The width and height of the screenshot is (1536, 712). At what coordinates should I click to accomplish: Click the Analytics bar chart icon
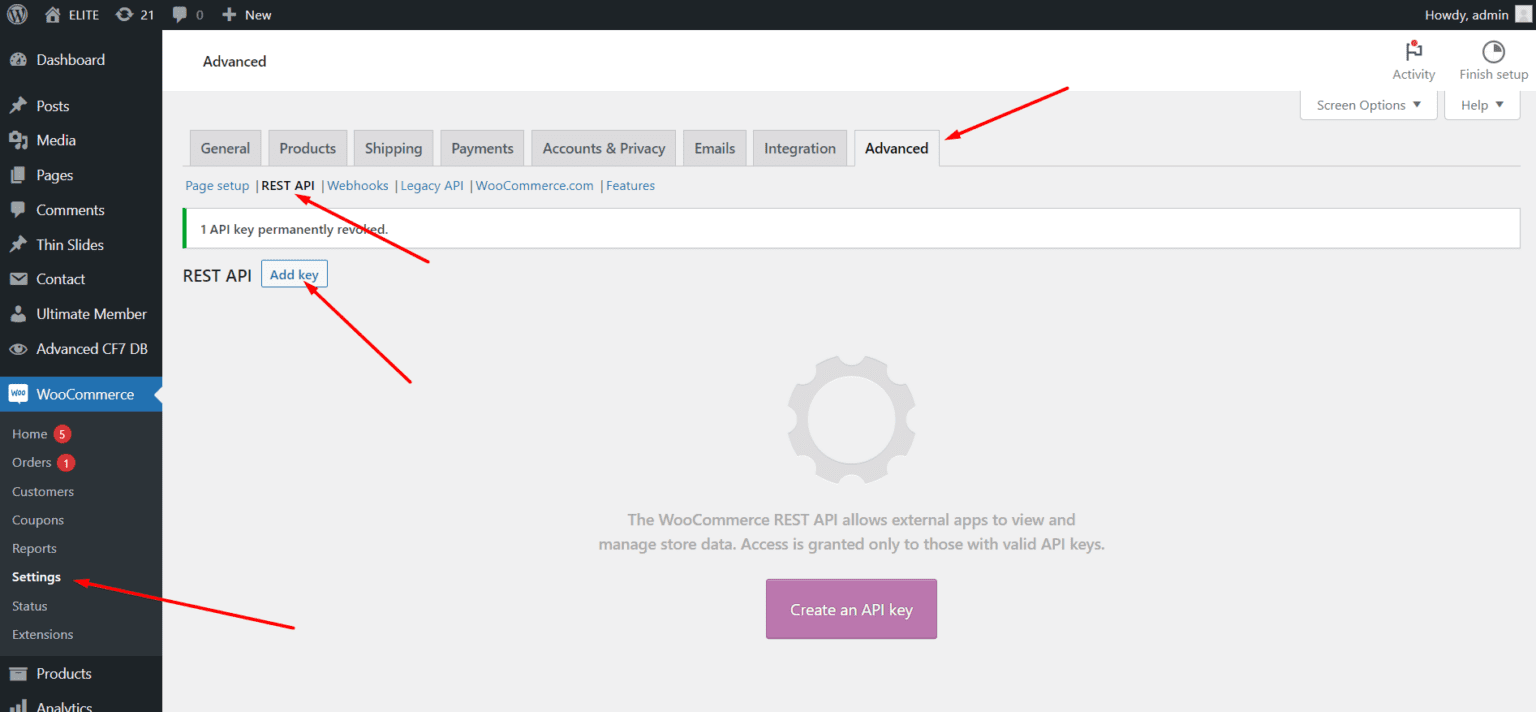[18, 706]
